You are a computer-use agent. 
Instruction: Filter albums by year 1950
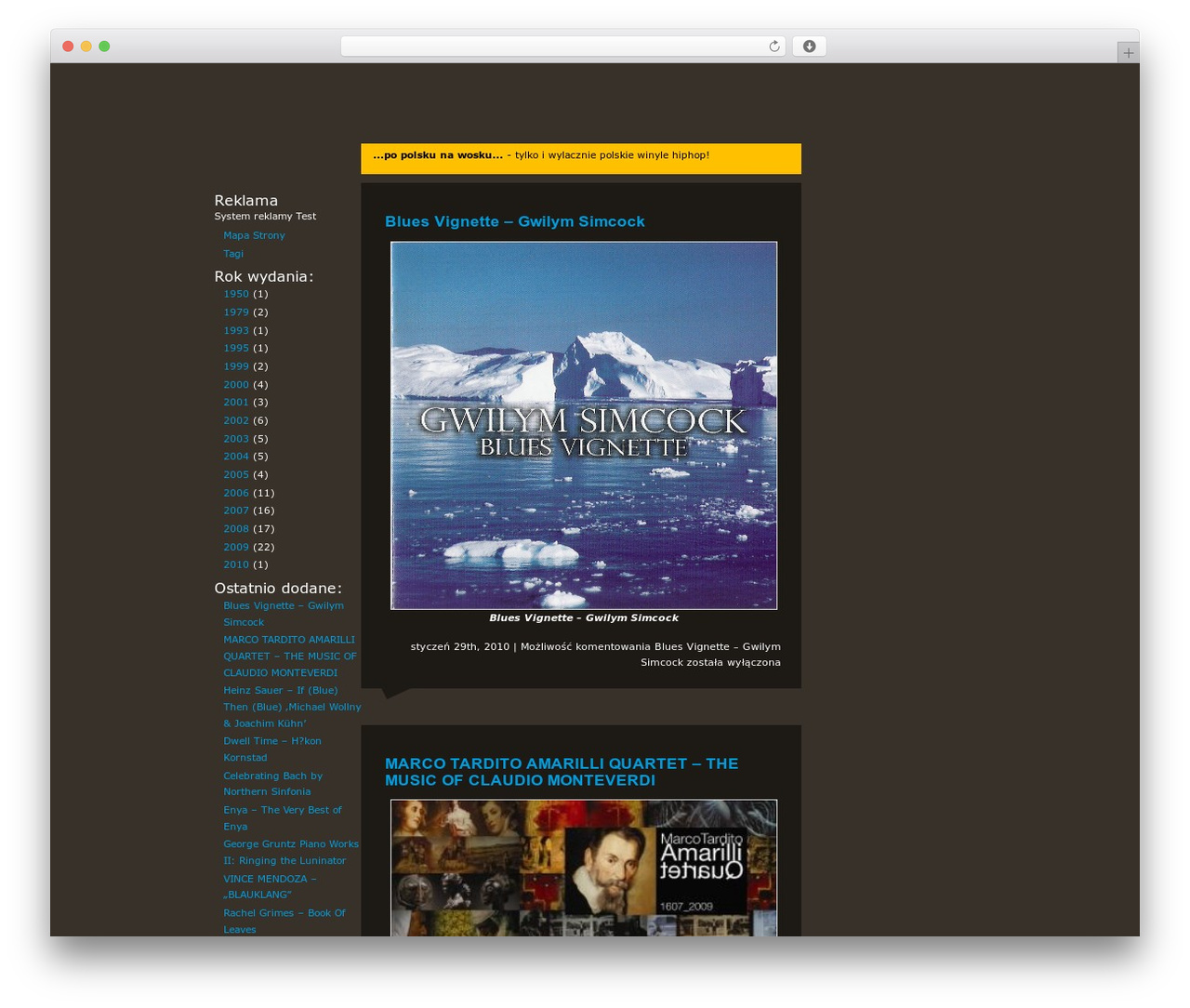(236, 294)
